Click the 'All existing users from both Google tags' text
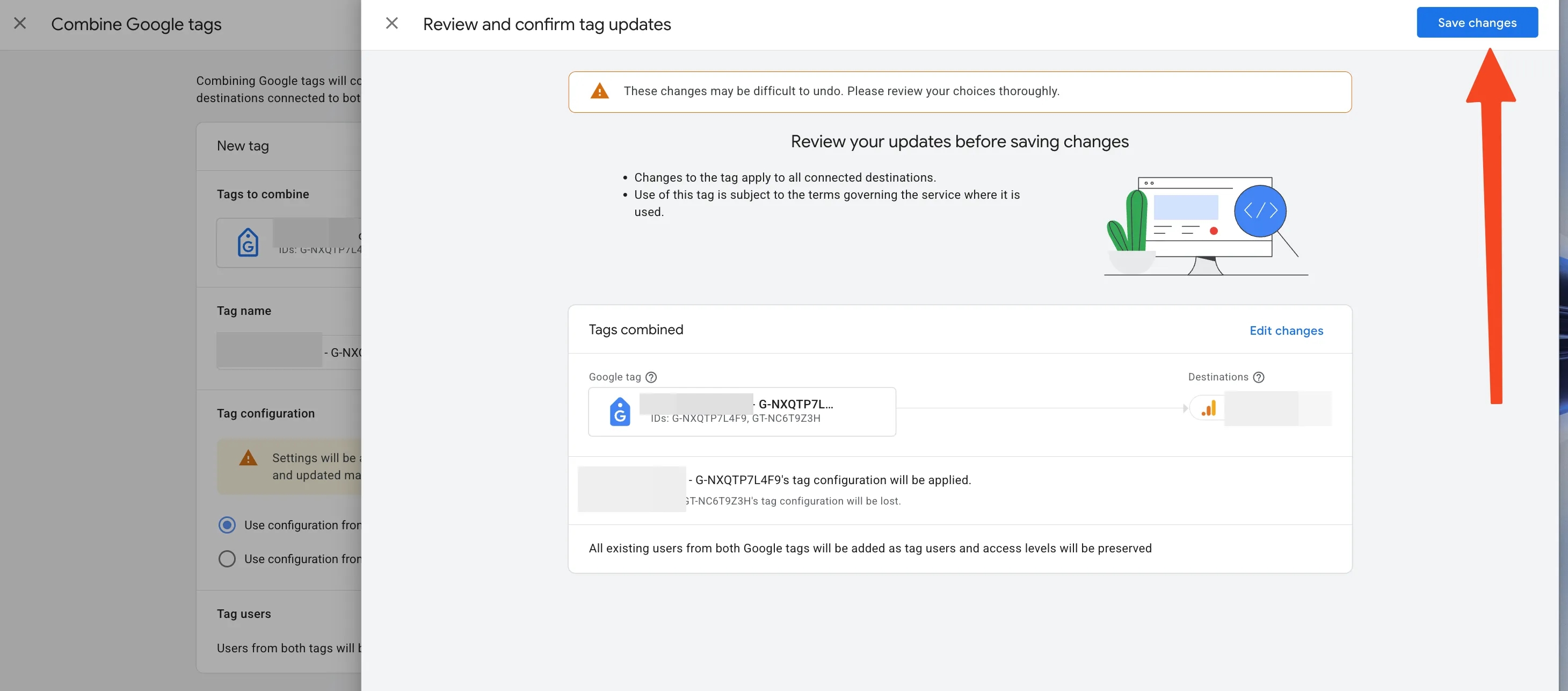 coord(870,549)
